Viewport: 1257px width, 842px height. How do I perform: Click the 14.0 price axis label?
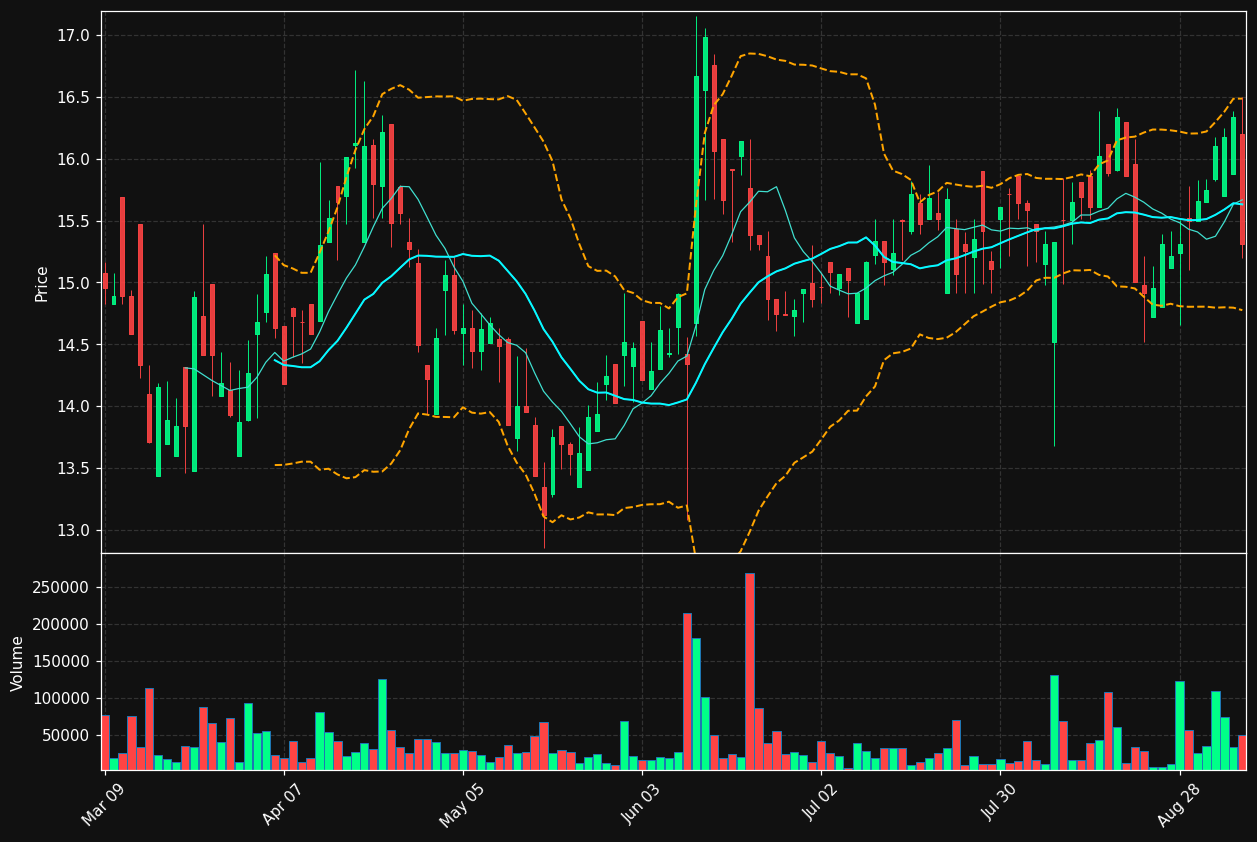(x=75, y=407)
